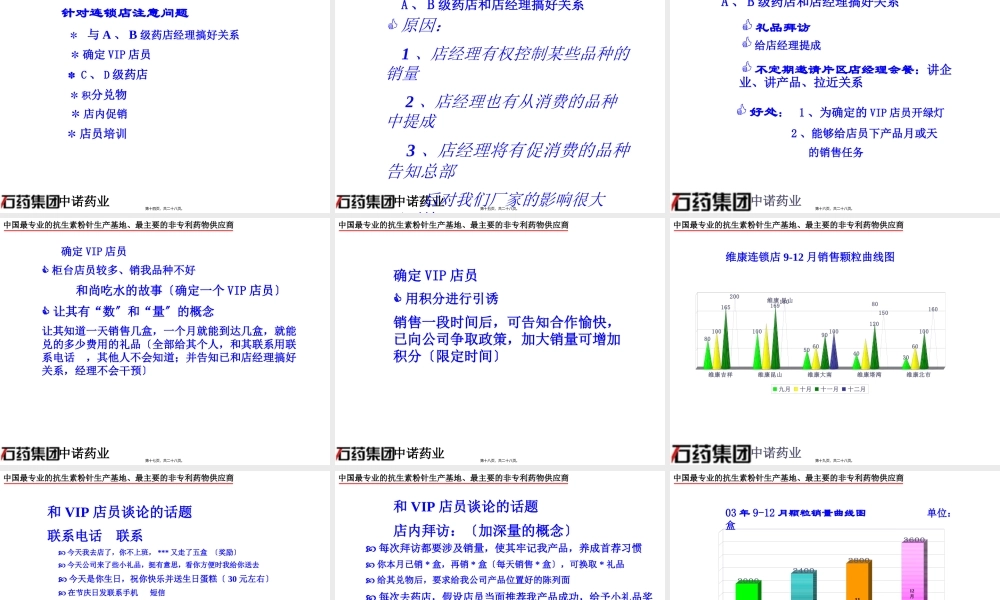Click the underlined 中国最专业的抗生素粉针生产基地 header

[117, 225]
